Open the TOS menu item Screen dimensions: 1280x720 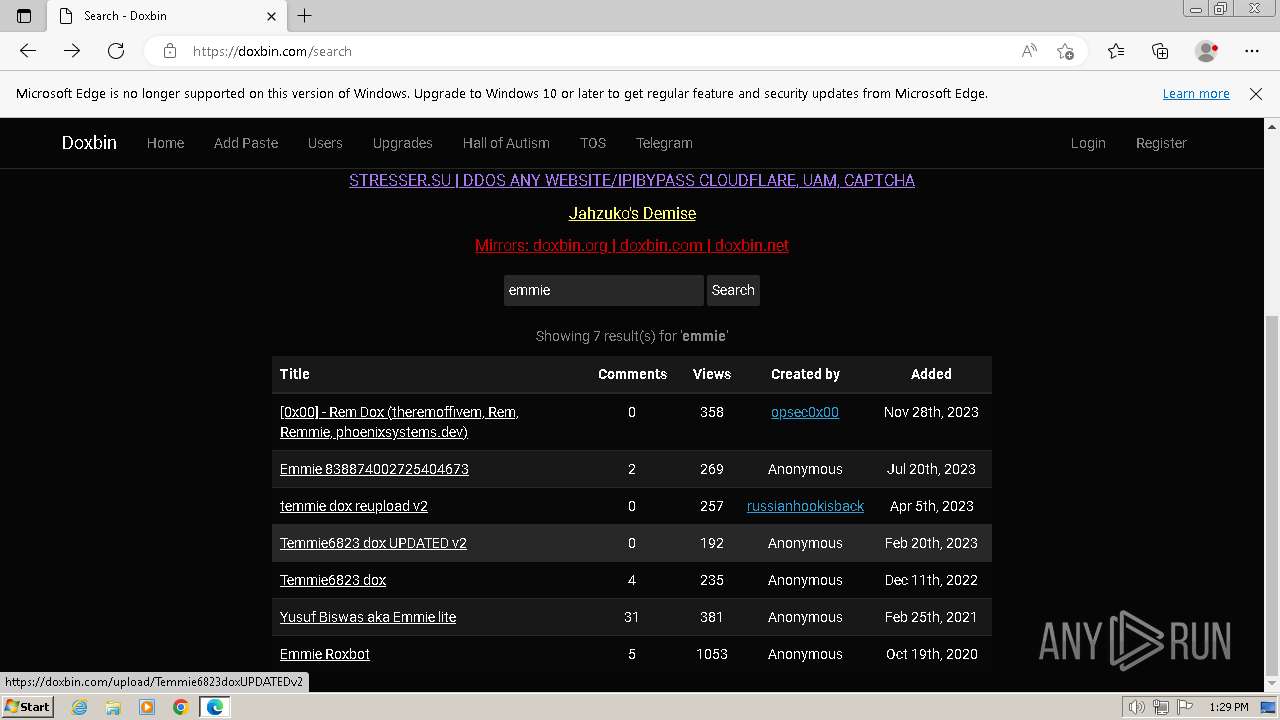click(593, 143)
